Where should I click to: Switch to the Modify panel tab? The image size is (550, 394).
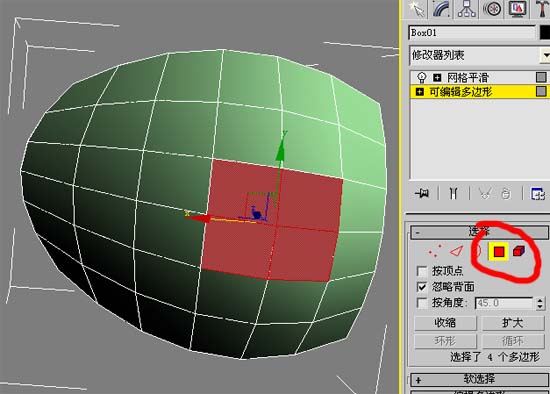coord(441,9)
